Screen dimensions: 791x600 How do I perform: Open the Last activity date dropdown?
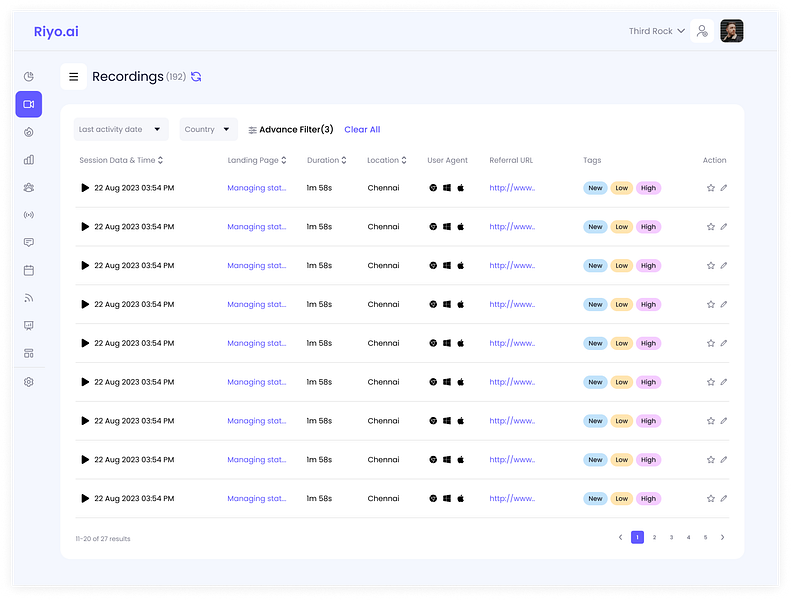(121, 130)
